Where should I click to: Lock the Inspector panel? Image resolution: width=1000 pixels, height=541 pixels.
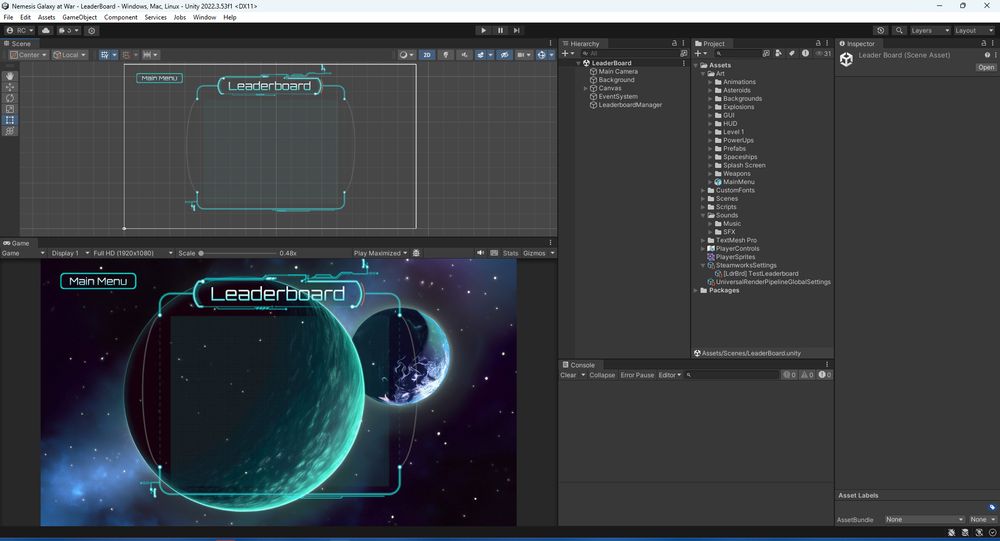tap(983, 43)
